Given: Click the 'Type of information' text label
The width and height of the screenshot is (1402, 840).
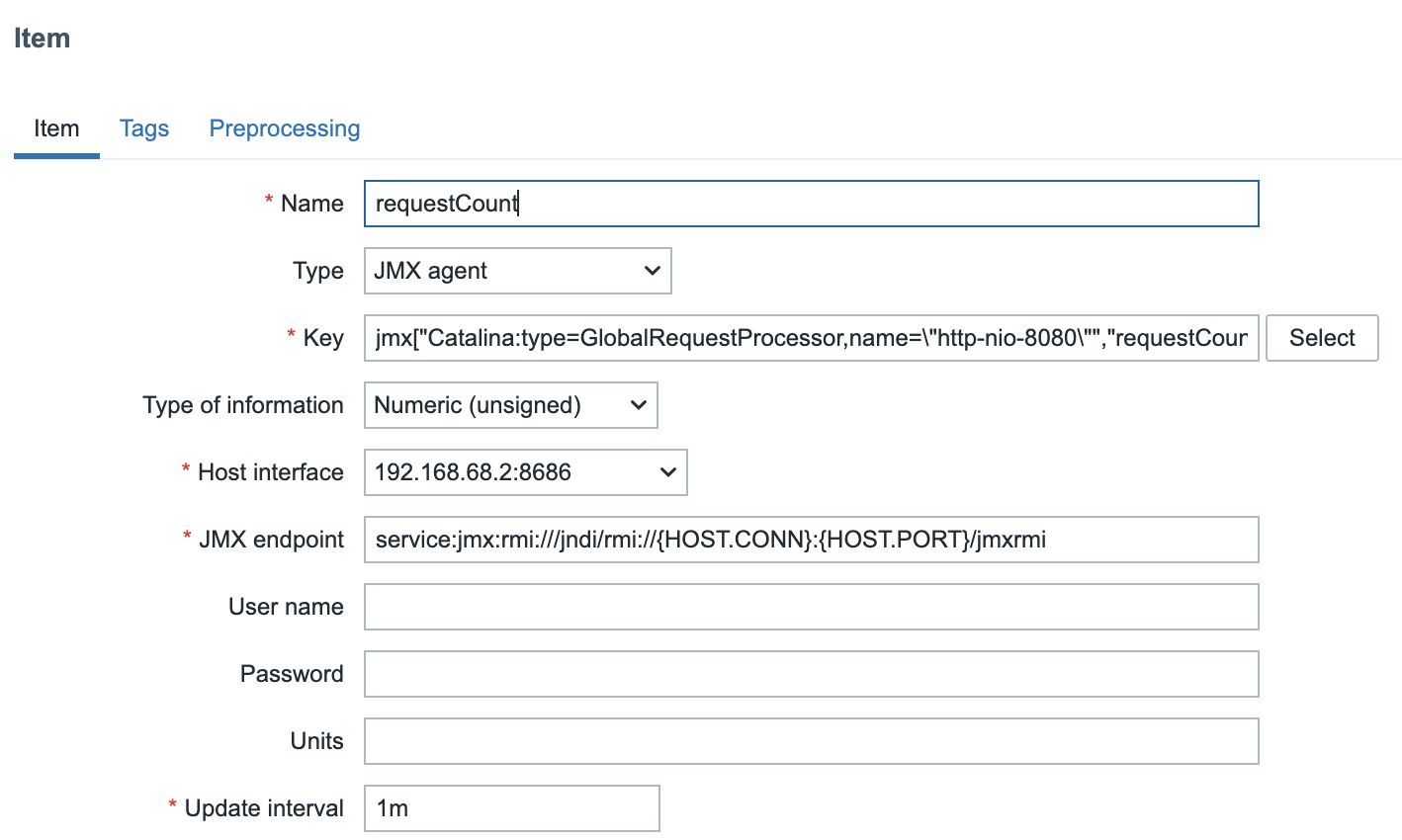Looking at the screenshot, I should pyautogui.click(x=243, y=405).
